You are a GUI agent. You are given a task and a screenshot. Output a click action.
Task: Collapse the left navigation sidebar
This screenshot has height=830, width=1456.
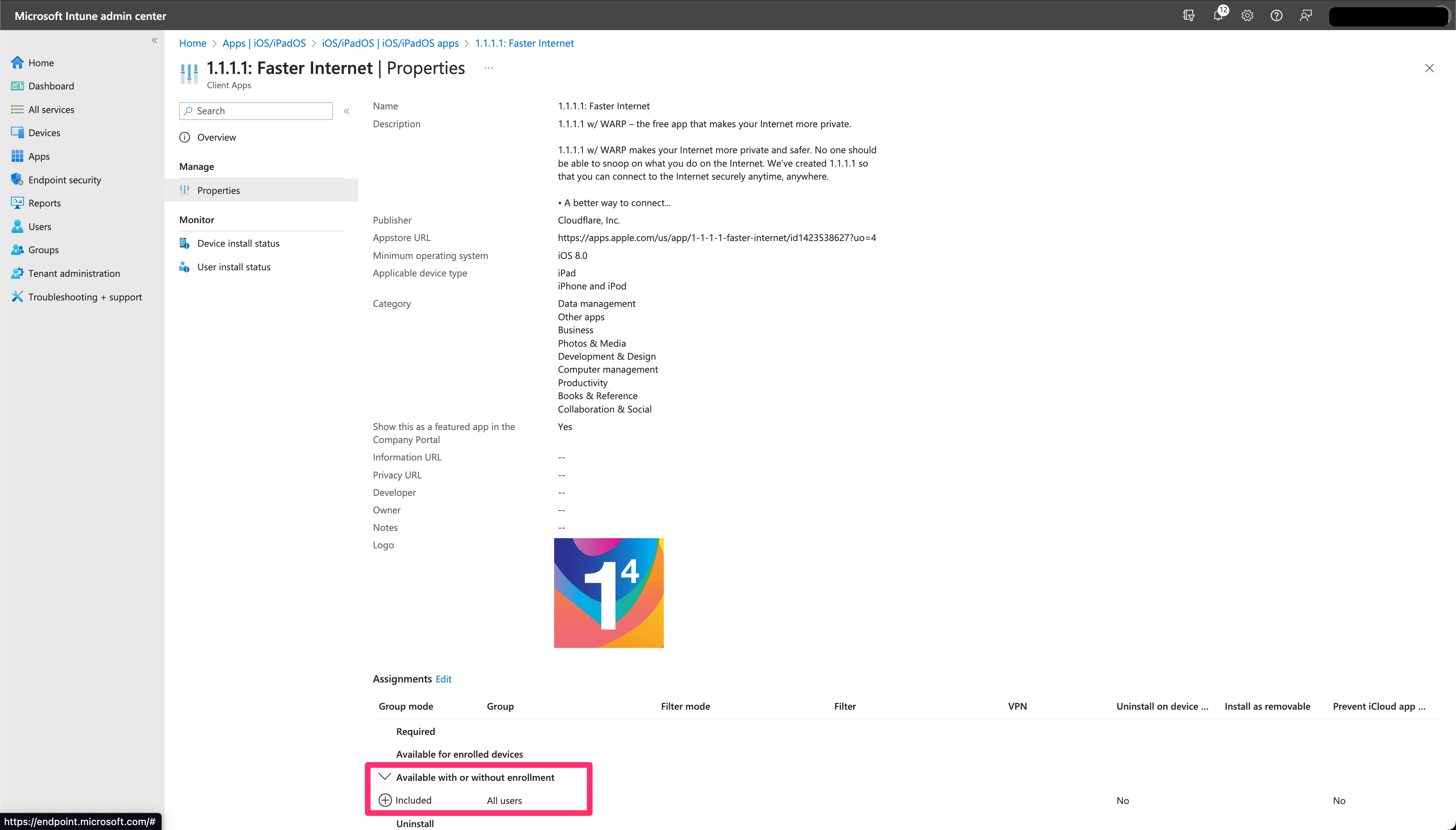coord(154,41)
